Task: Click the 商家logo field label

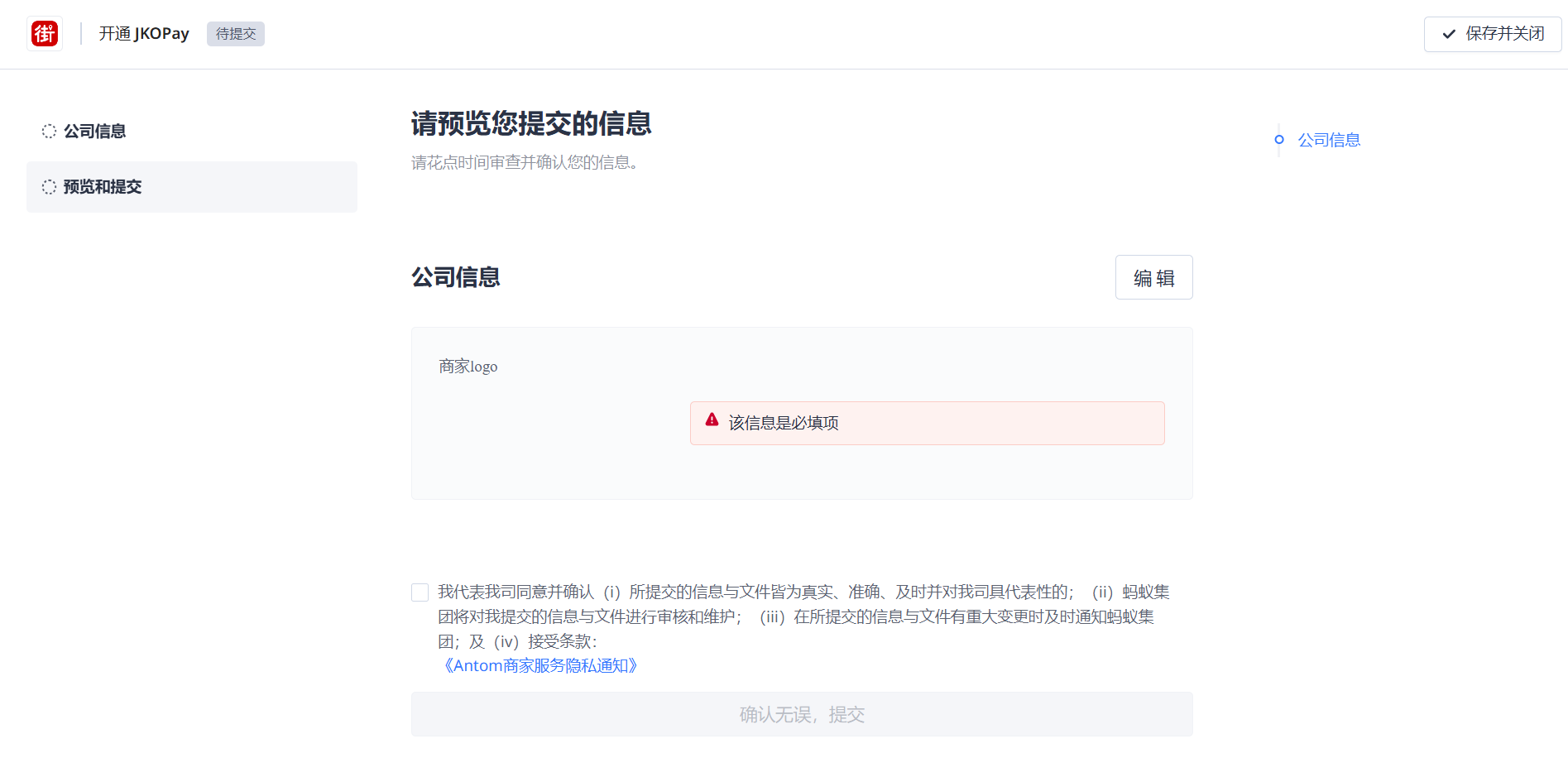Action: tap(468, 367)
